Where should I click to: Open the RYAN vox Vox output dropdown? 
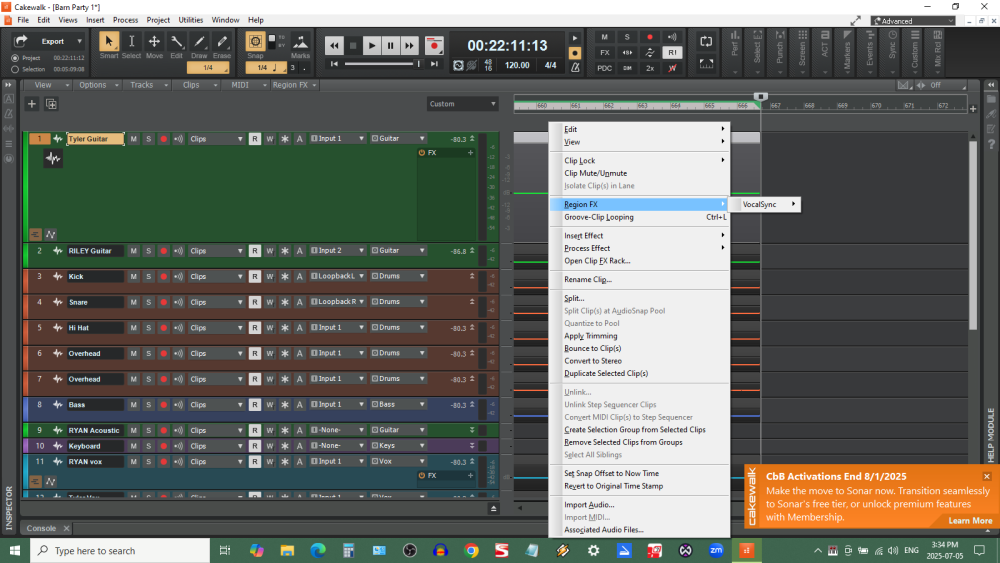[x=398, y=461]
